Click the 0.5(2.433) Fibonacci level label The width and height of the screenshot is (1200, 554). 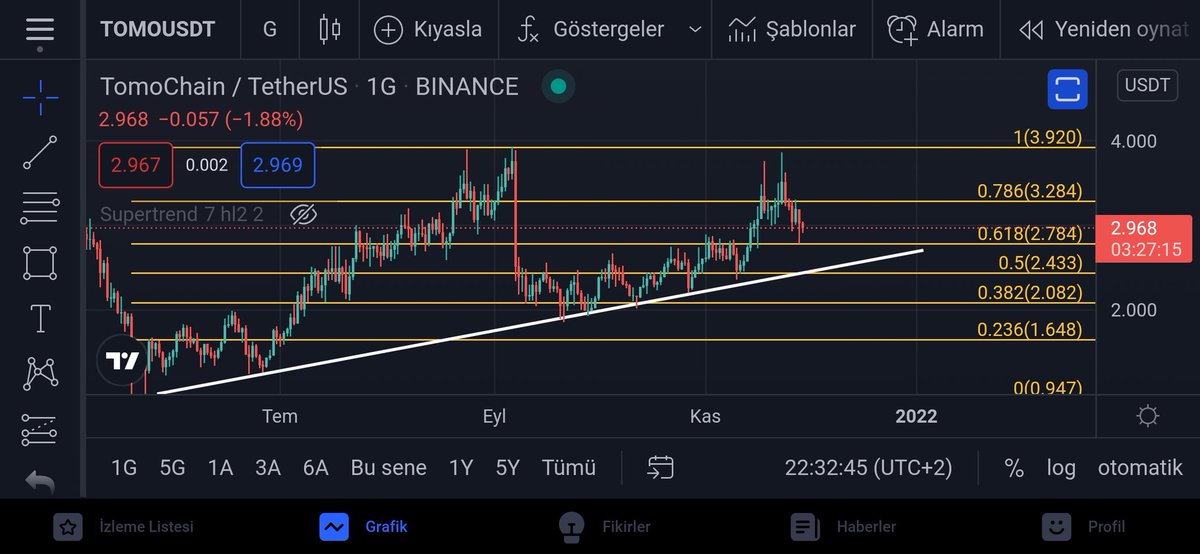(1040, 263)
